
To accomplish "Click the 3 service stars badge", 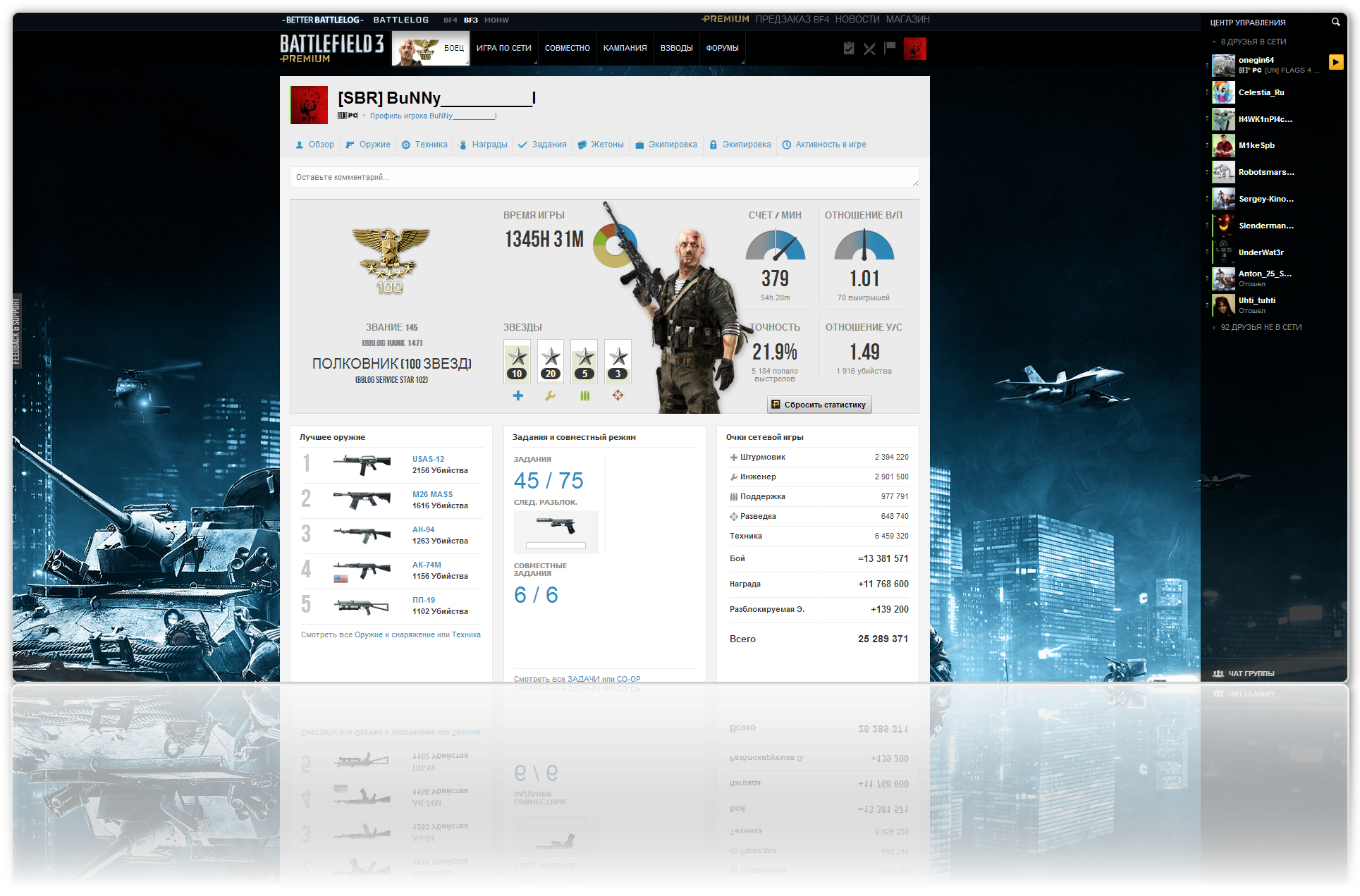I will (x=618, y=362).
